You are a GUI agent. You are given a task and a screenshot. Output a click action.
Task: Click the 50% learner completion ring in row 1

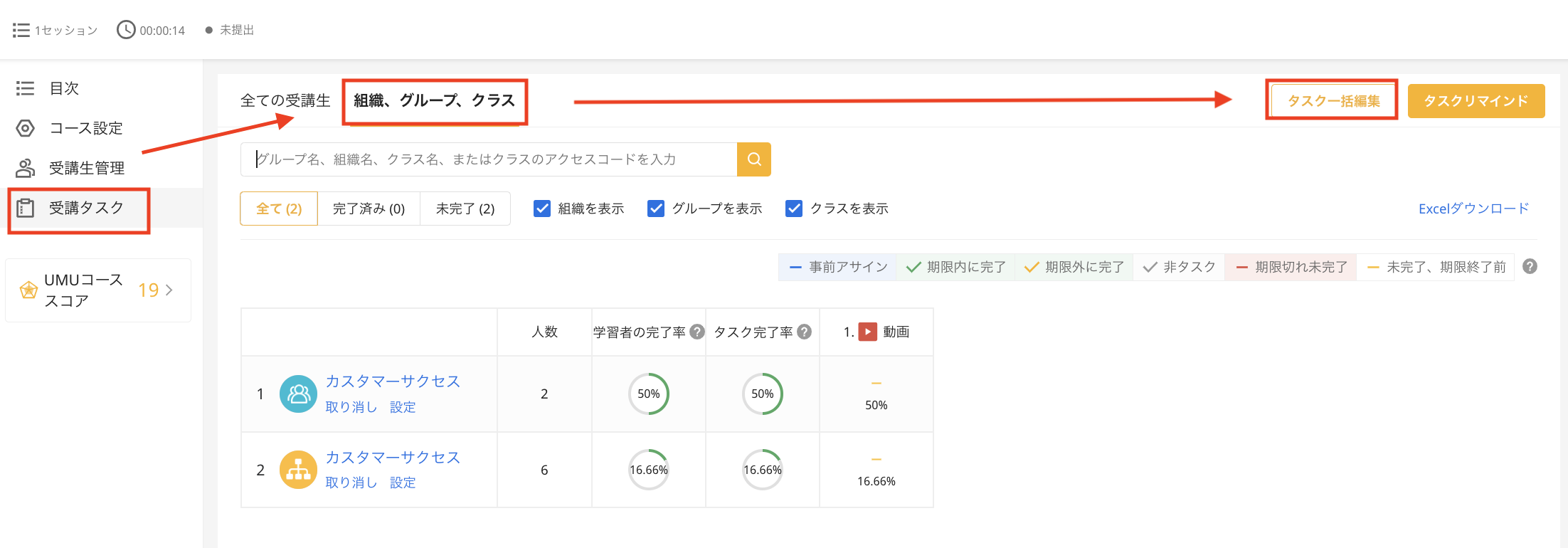[648, 394]
